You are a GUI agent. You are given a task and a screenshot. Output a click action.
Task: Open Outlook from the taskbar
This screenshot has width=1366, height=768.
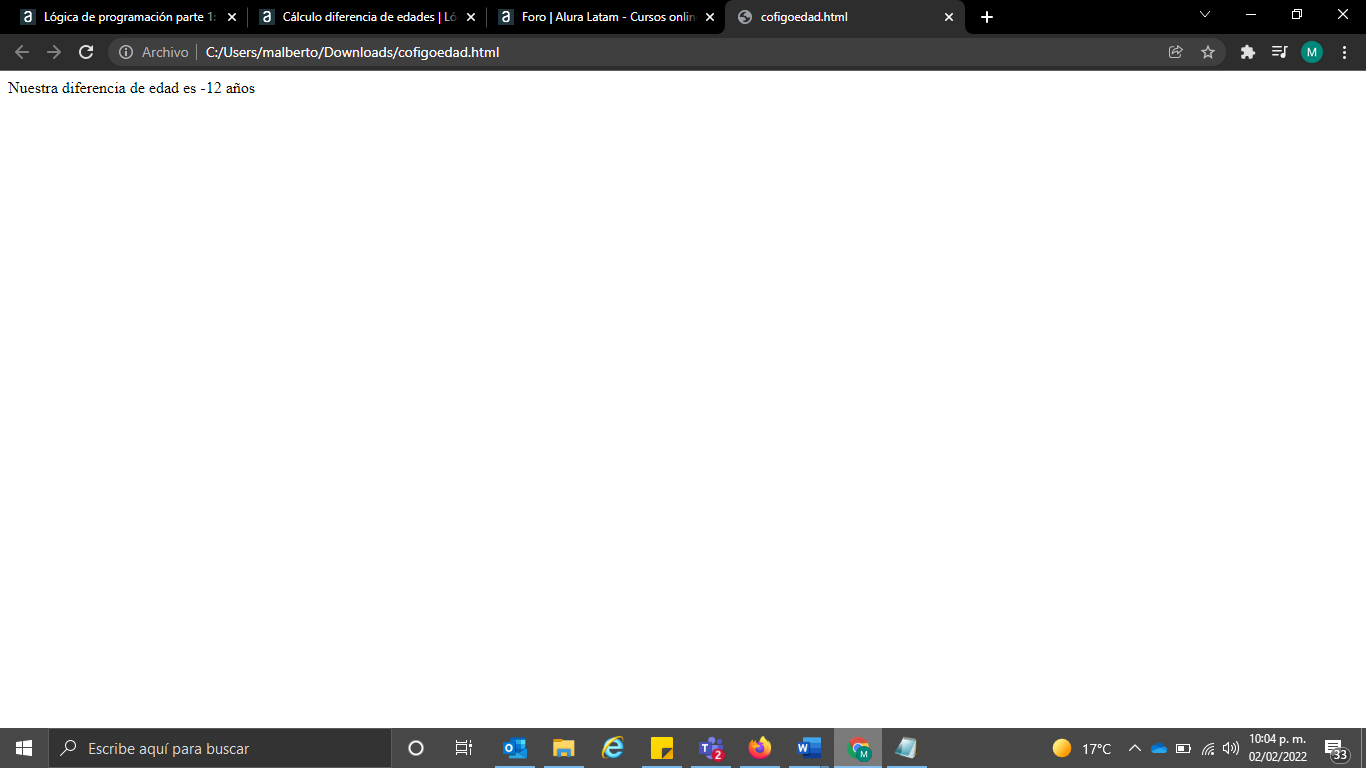click(x=515, y=748)
